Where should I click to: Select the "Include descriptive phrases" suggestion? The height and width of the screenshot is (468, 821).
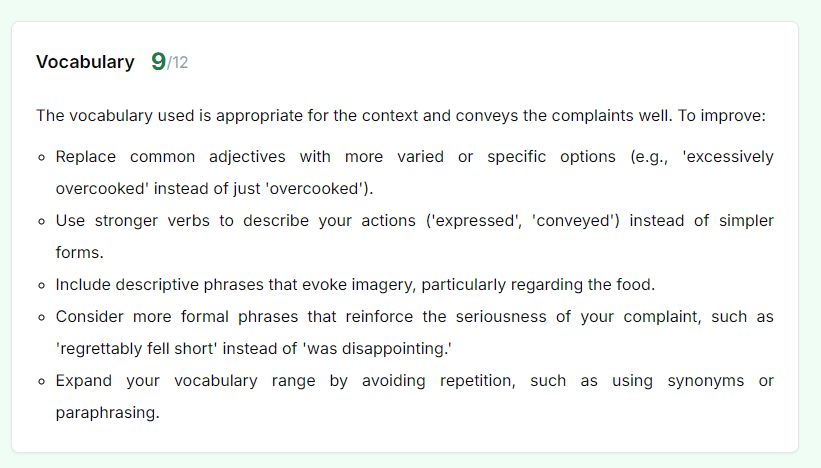click(355, 285)
